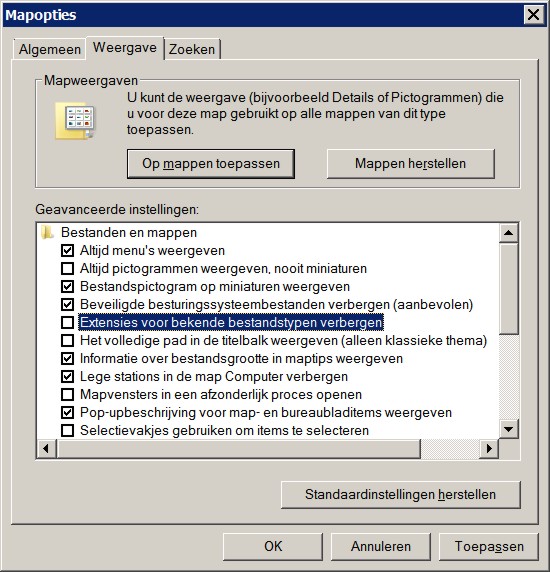This screenshot has height=572, width=550.
Task: Switch to the Algemeen tab
Action: click(x=50, y=49)
